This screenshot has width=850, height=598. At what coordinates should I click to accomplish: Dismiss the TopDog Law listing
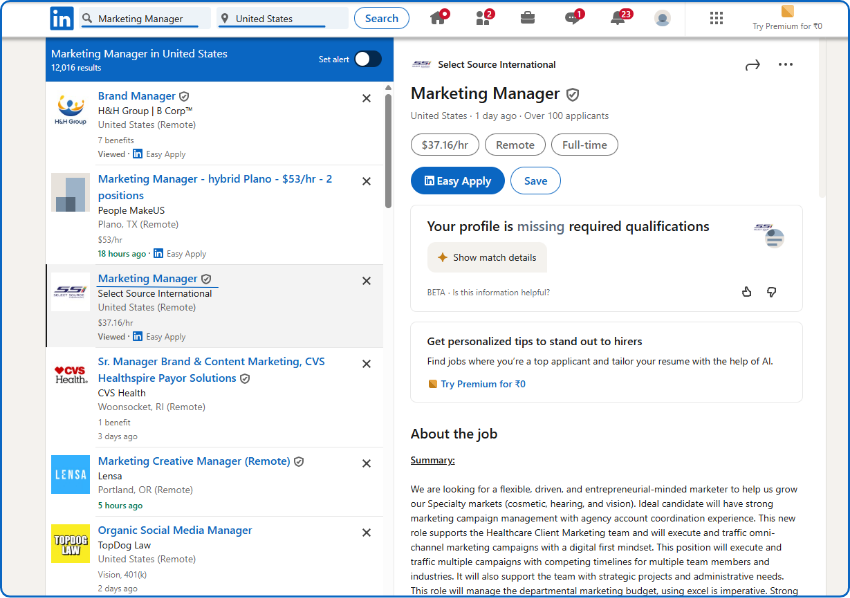pos(366,532)
